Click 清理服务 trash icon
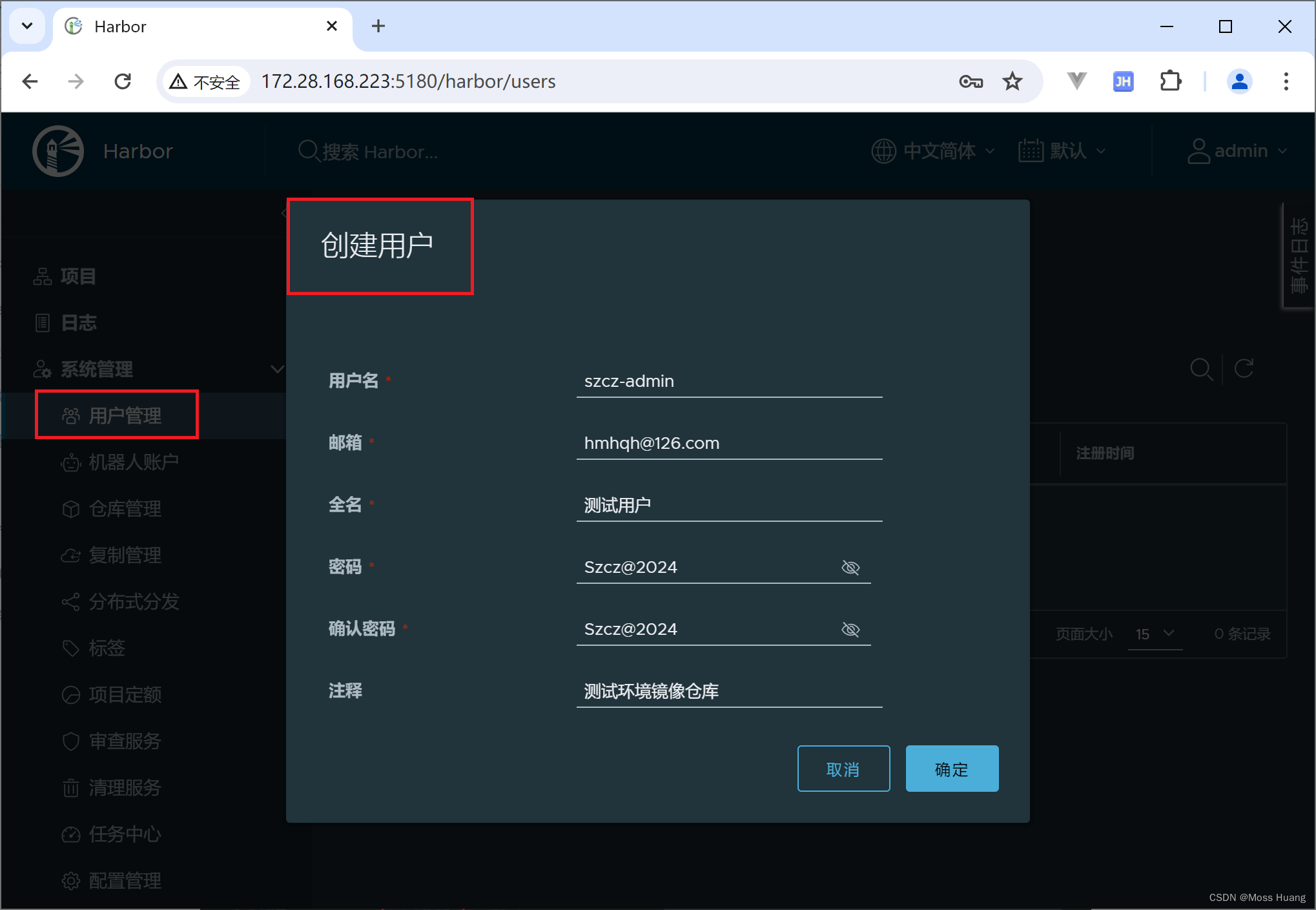This screenshot has width=1316, height=910. tap(71, 788)
